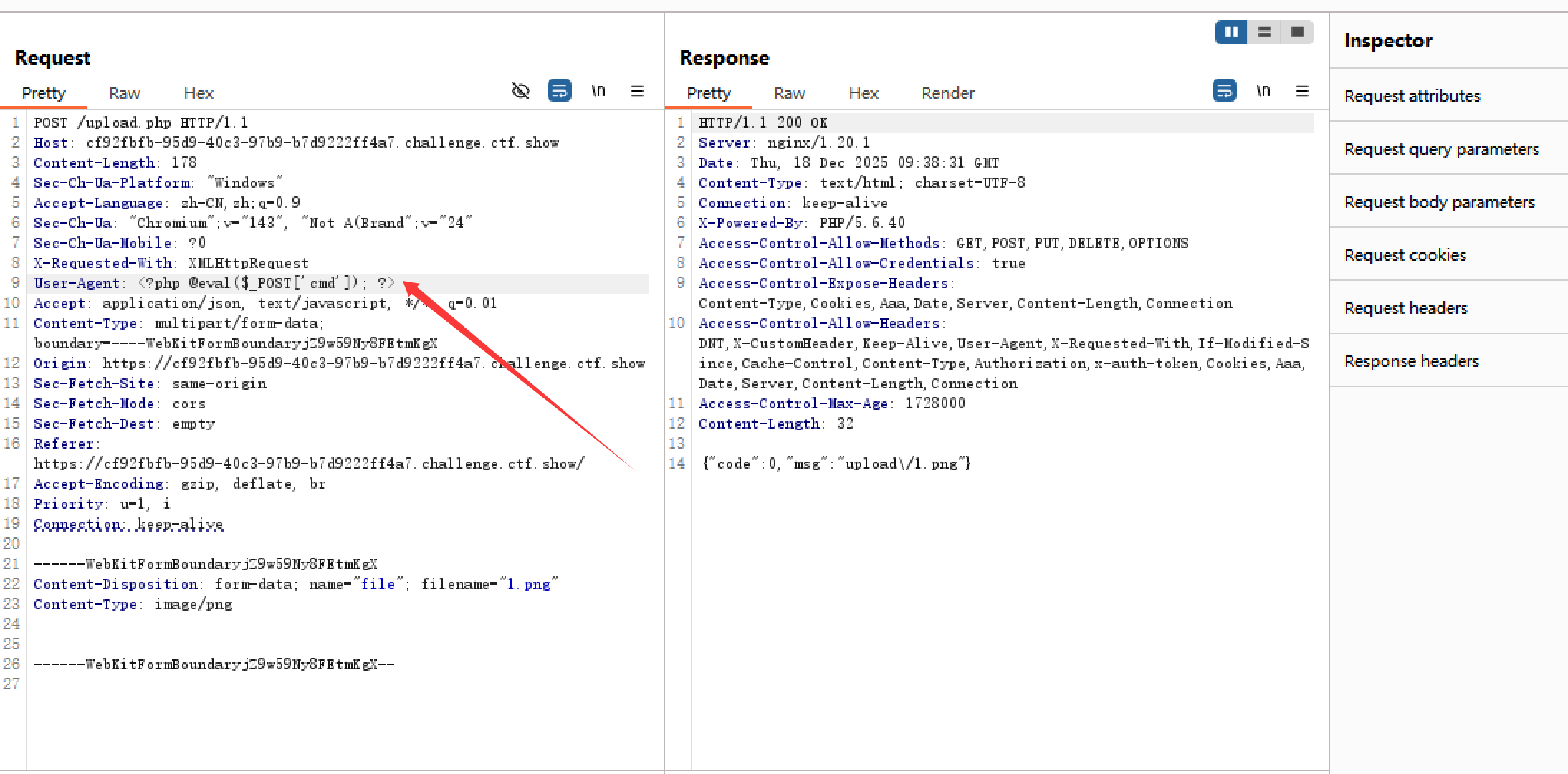Expand Request cookies section
This screenshot has height=774, width=1568.
coord(1405,255)
